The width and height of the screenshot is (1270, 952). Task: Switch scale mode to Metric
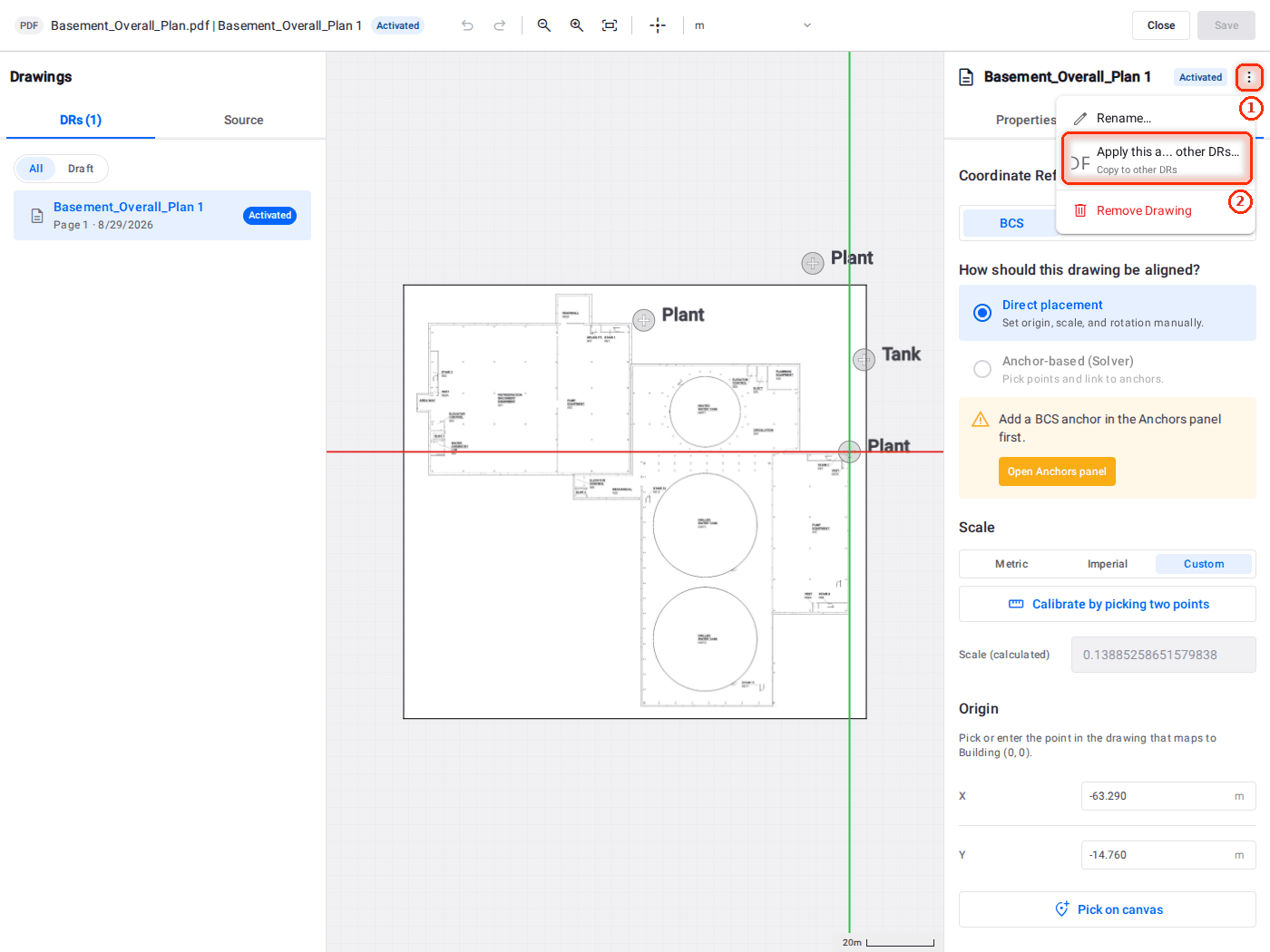[1011, 564]
